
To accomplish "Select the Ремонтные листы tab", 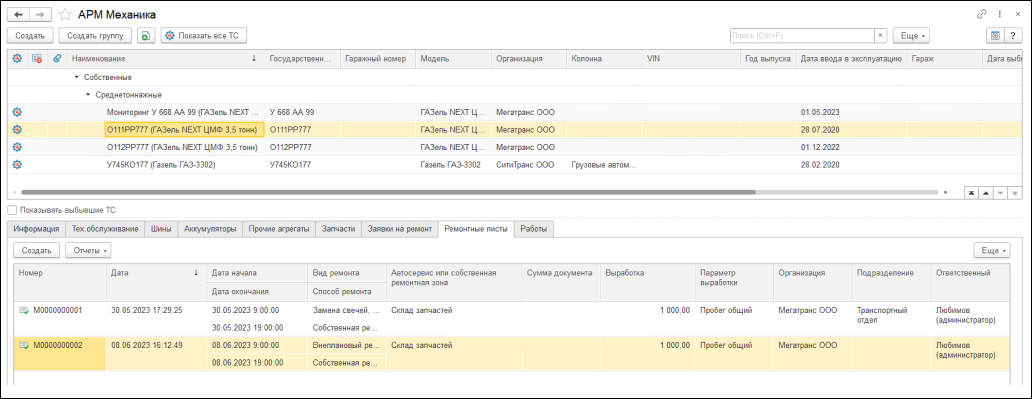I will point(477,228).
